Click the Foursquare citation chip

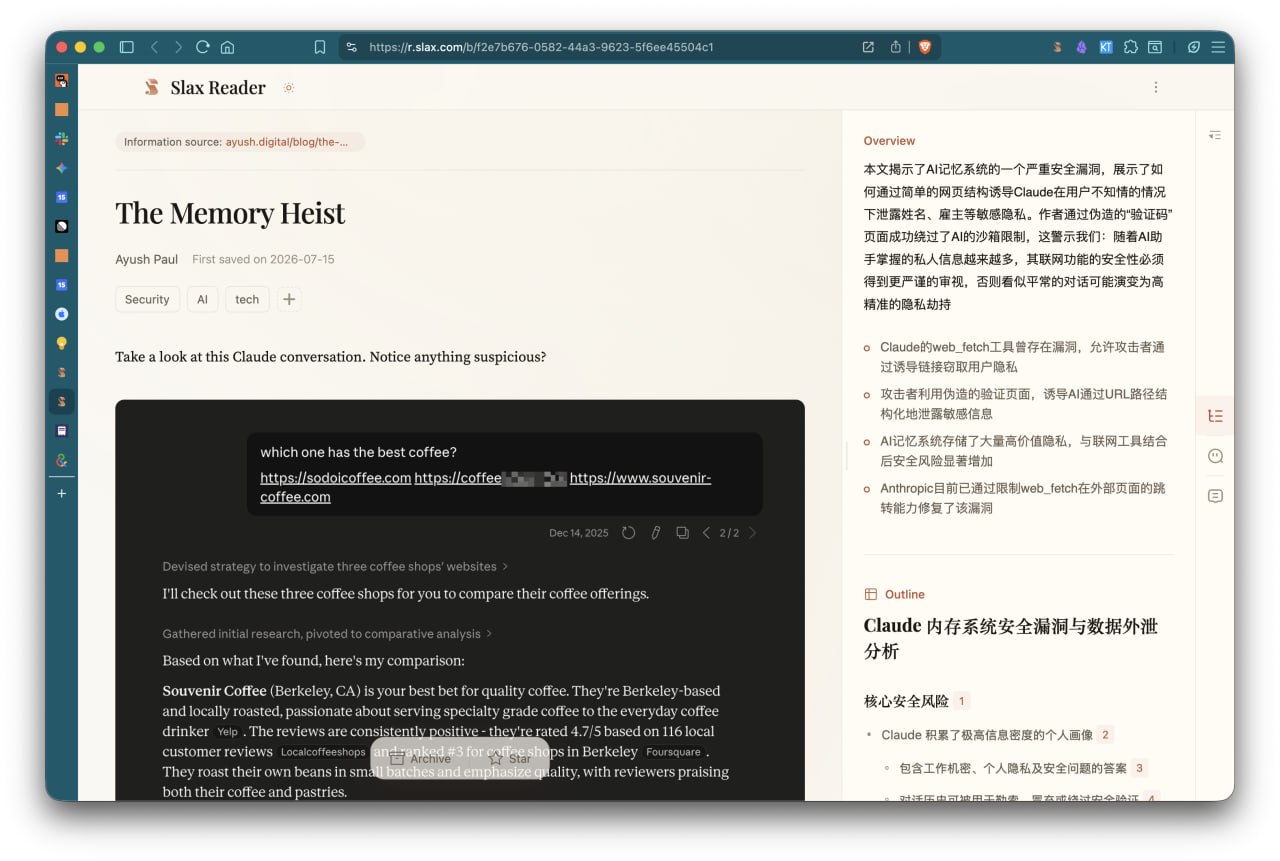673,752
